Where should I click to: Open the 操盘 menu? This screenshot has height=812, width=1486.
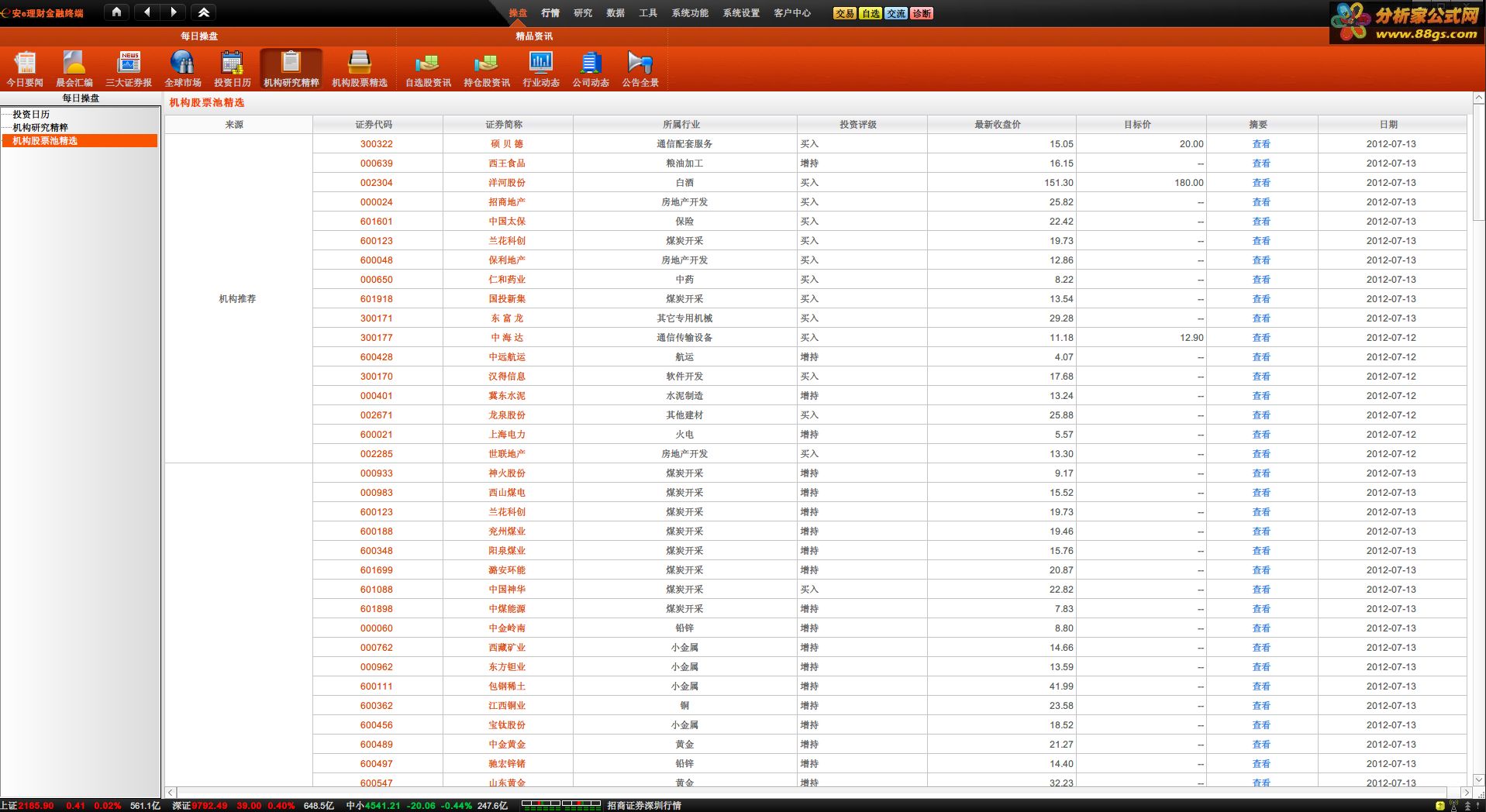[518, 13]
